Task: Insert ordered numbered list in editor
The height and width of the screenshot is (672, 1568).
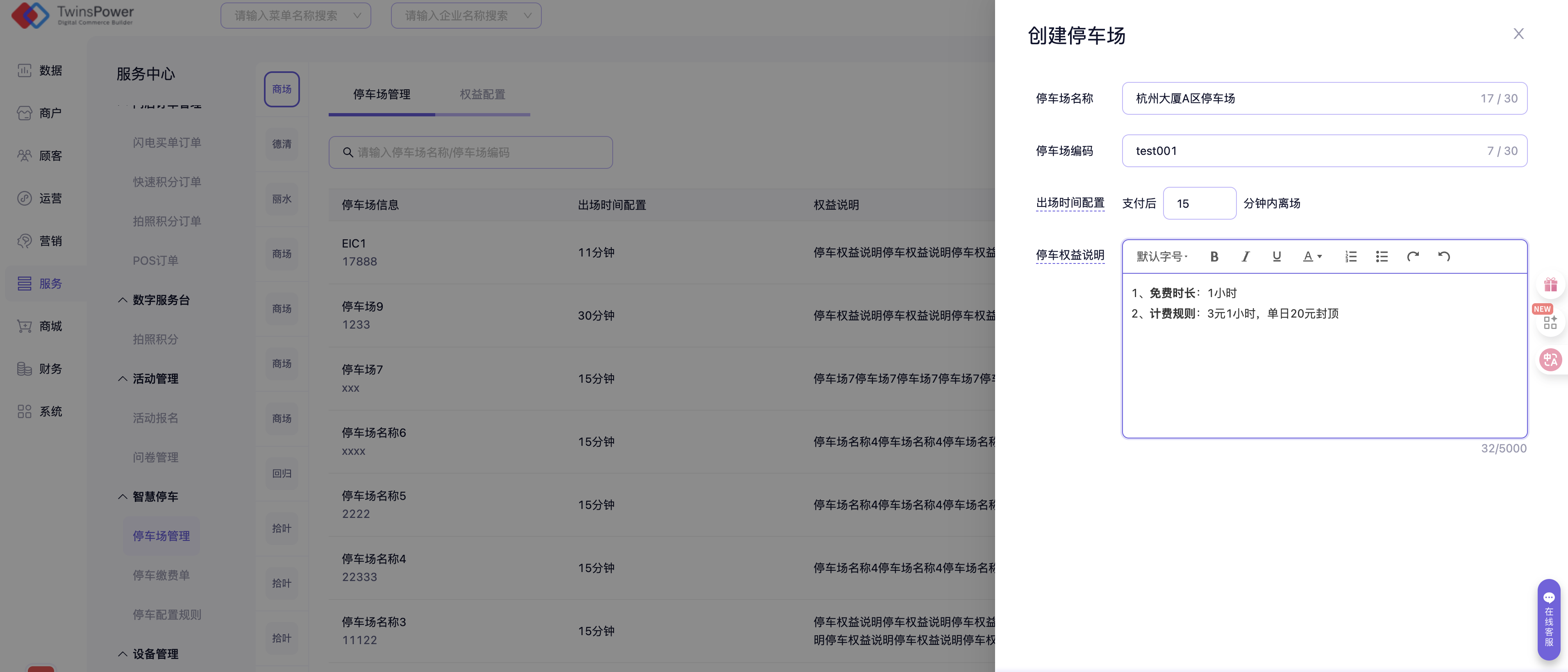Action: [x=1351, y=257]
